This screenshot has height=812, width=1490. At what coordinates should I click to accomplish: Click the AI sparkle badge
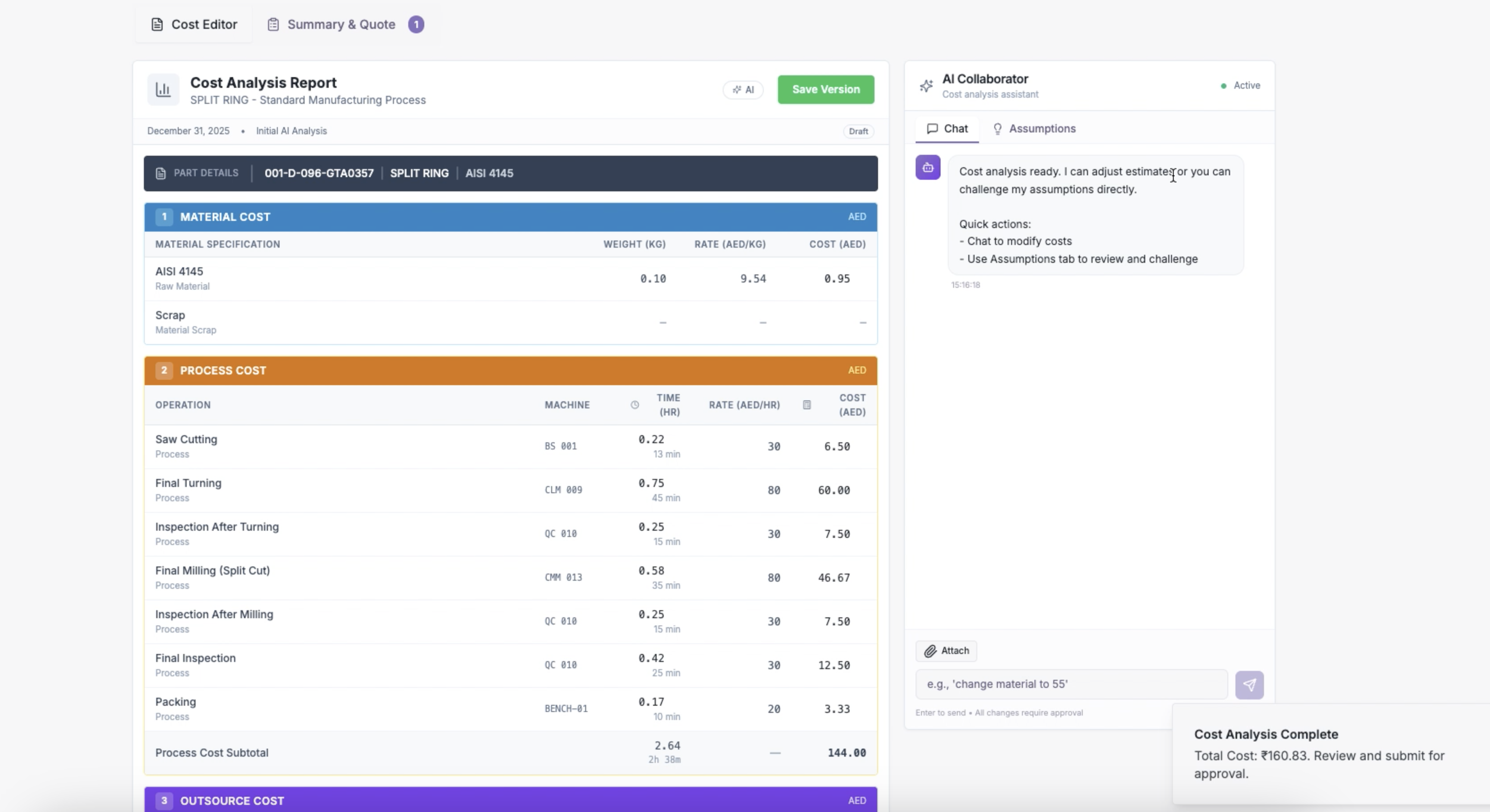point(743,90)
